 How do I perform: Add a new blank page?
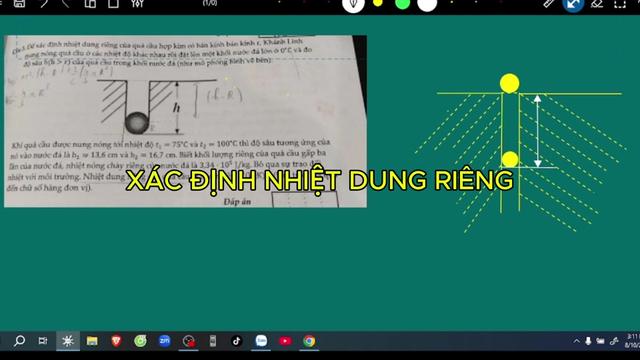[x=113, y=4]
